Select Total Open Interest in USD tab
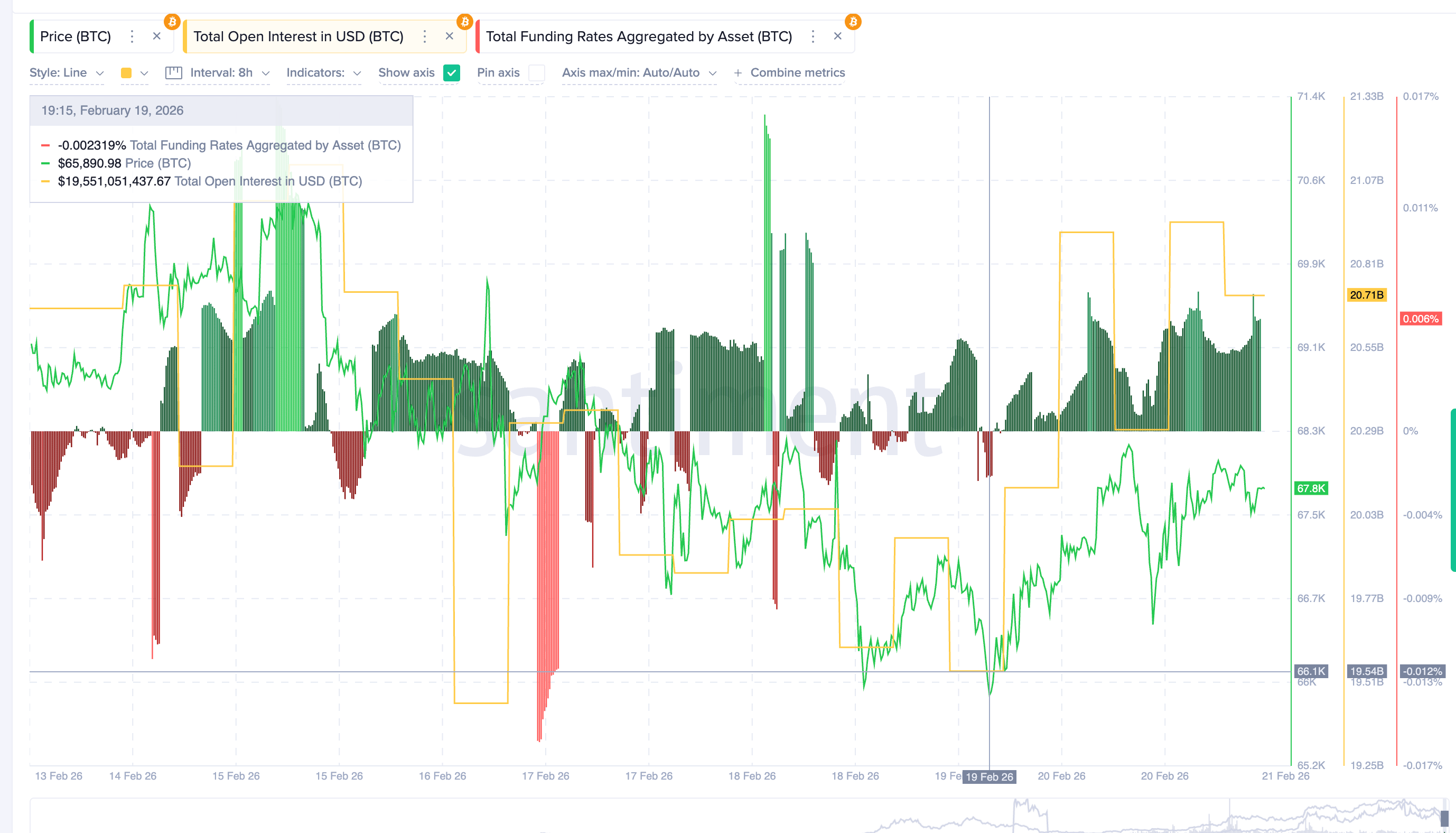Screen dimensions: 1456x833 (298, 36)
